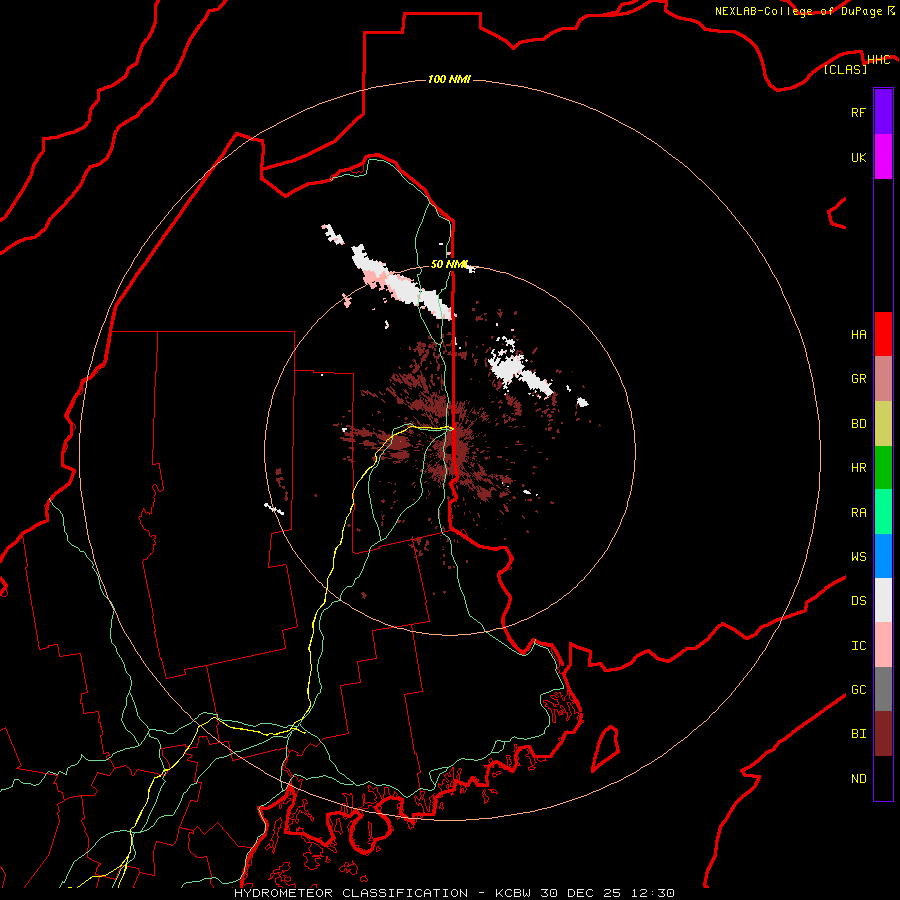Screen dimensions: 900x900
Task: Click the RA light green legend swatch
Action: (x=883, y=512)
